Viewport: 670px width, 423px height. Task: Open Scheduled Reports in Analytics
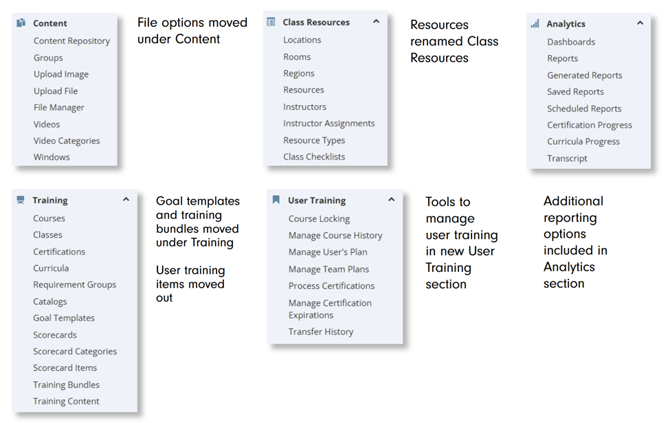pyautogui.click(x=584, y=109)
